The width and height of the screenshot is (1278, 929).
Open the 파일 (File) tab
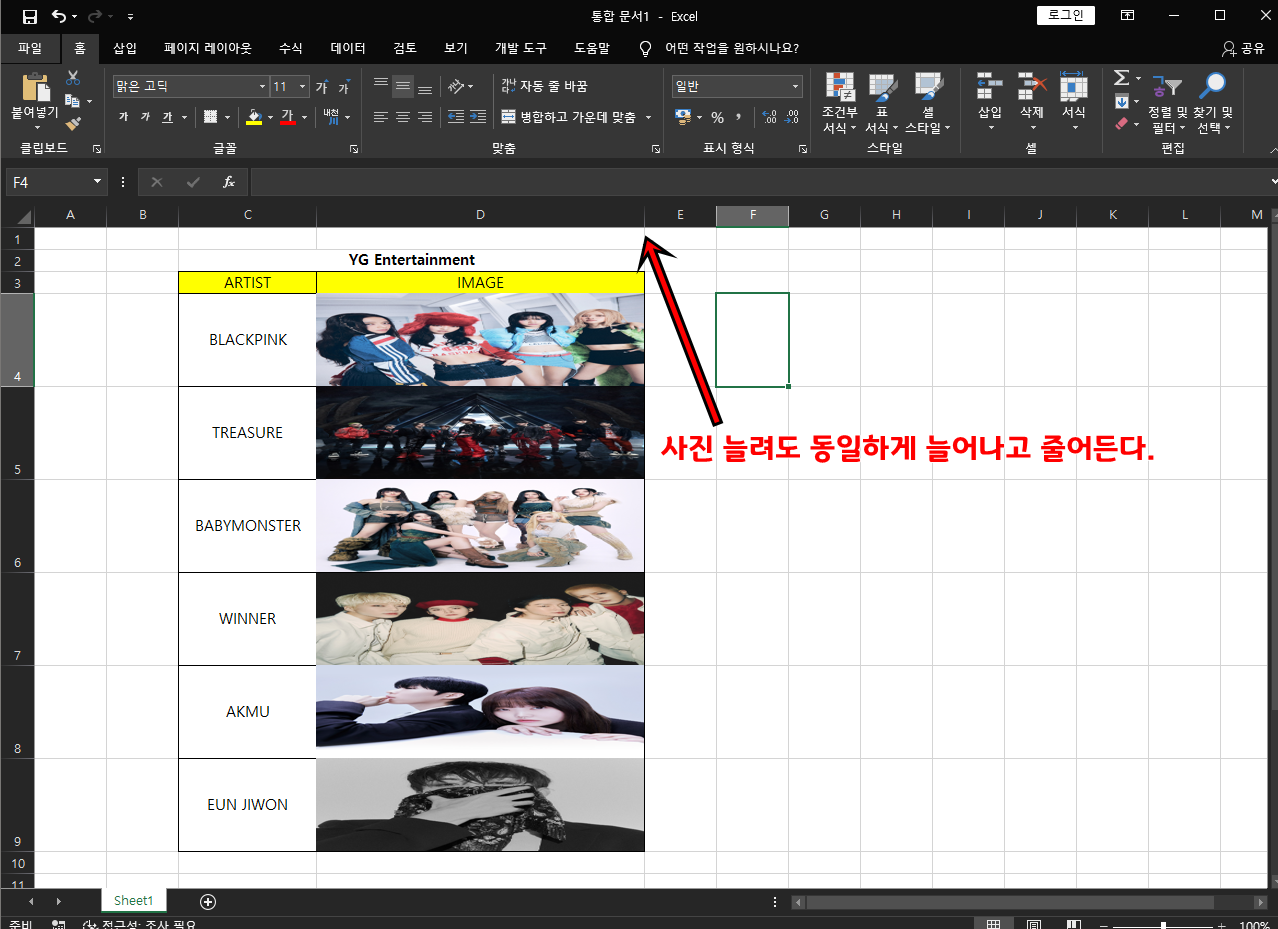point(30,48)
